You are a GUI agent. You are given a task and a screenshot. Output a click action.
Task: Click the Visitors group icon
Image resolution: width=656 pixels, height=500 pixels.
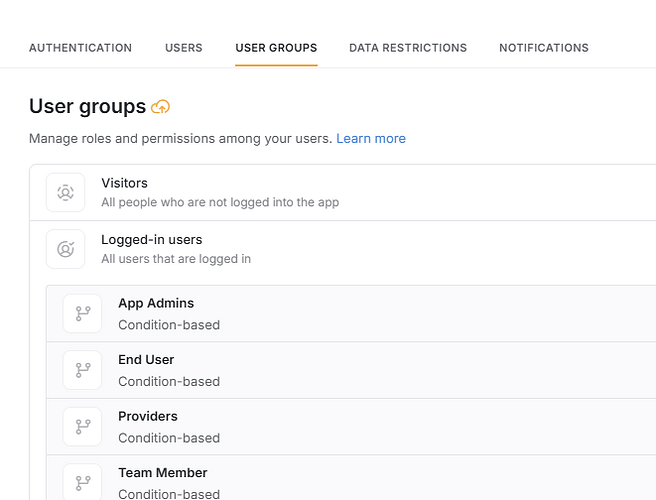click(66, 193)
